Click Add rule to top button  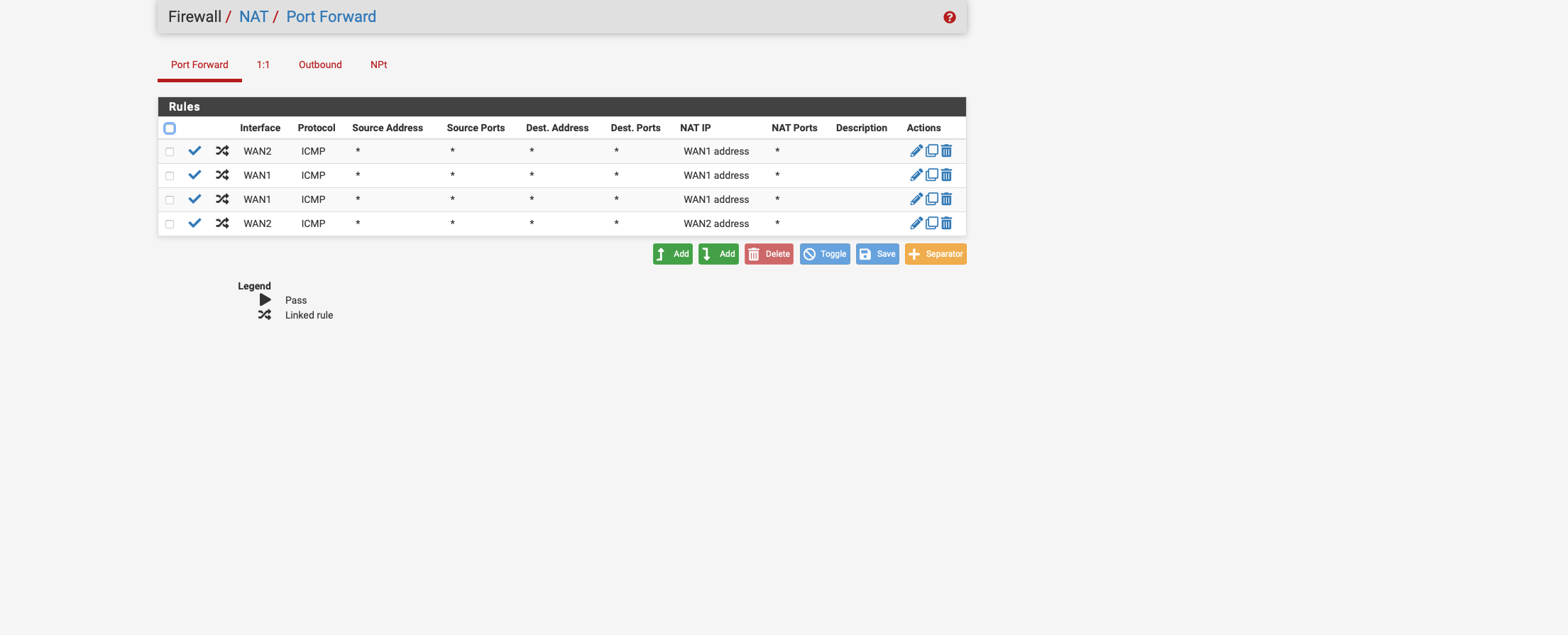(672, 254)
